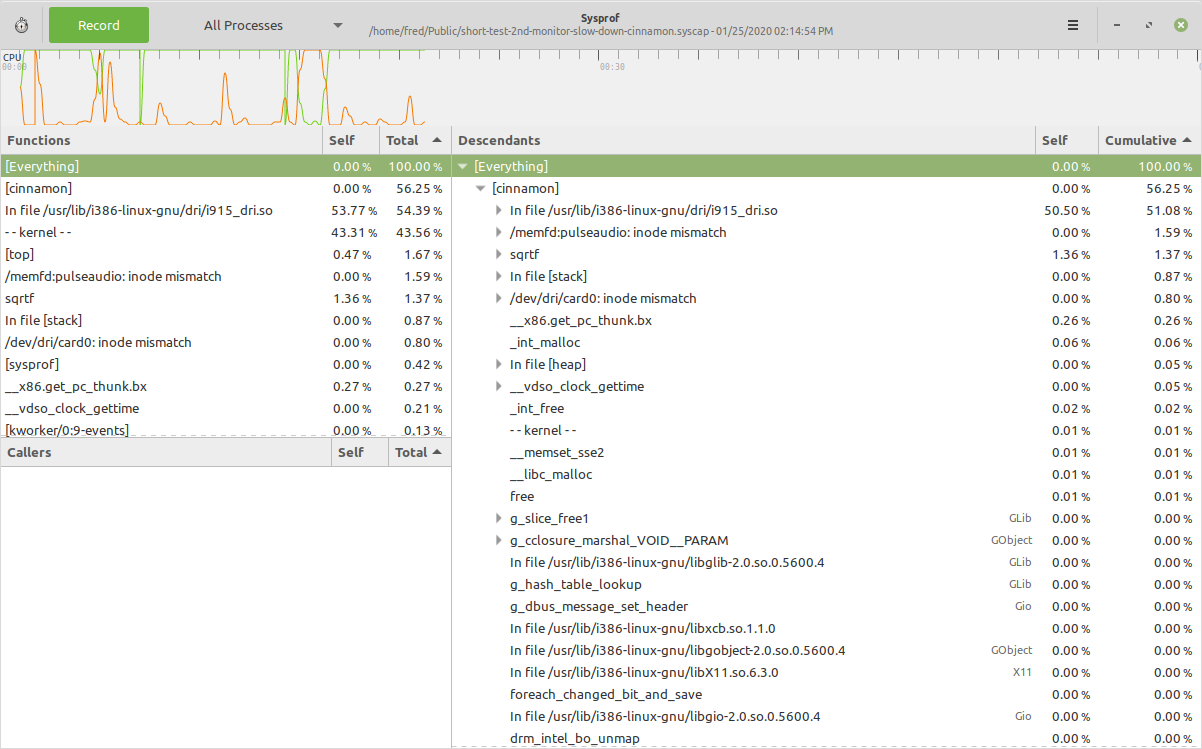
Task: Sort Callers list by Self header
Action: coord(359,453)
